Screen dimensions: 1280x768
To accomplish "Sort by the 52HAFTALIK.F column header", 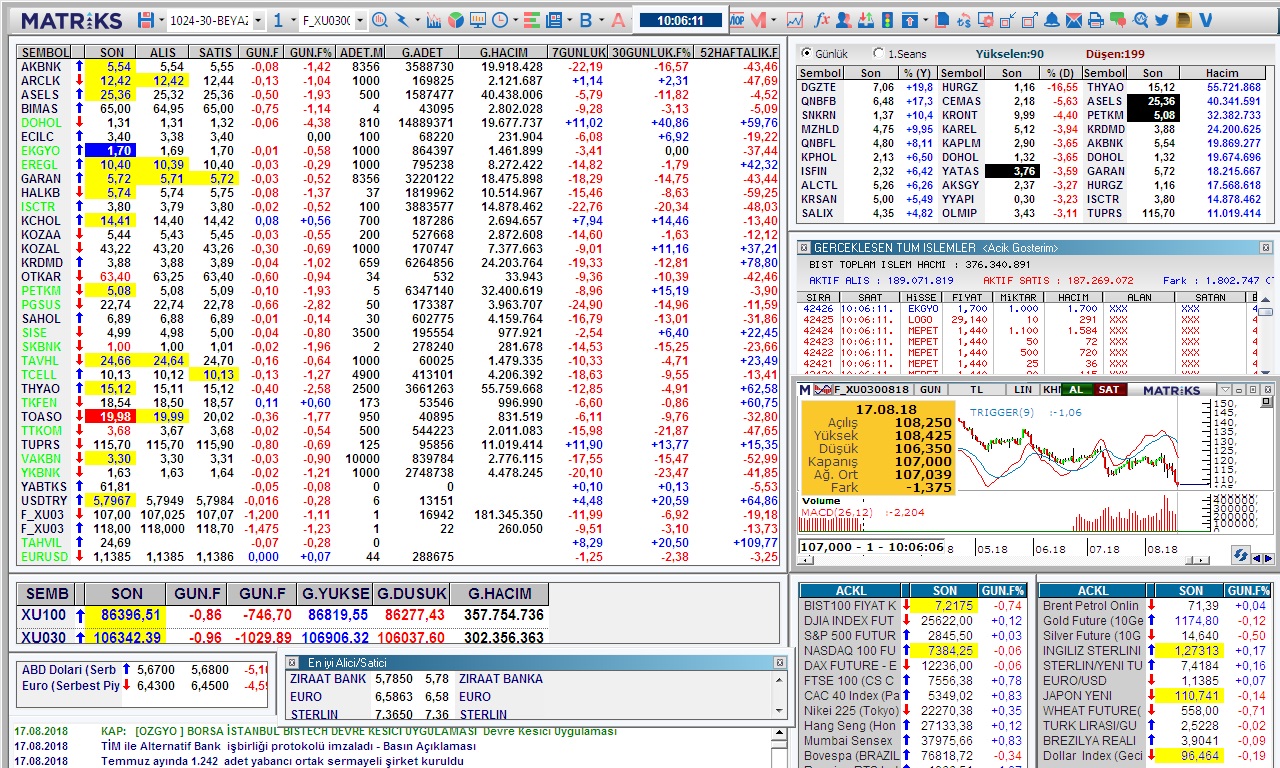I will click(x=738, y=52).
